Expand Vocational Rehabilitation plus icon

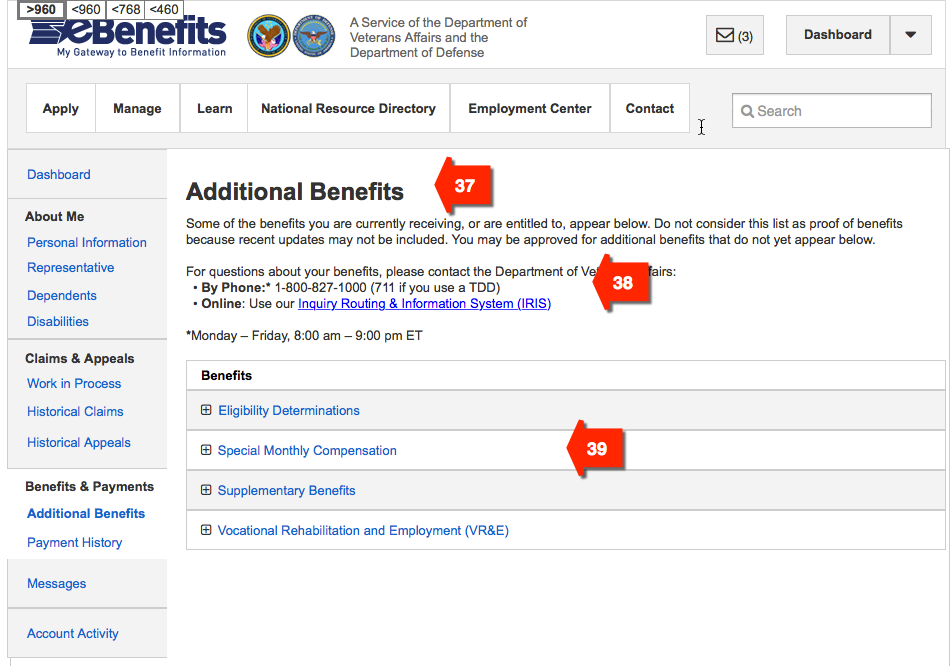coord(206,530)
